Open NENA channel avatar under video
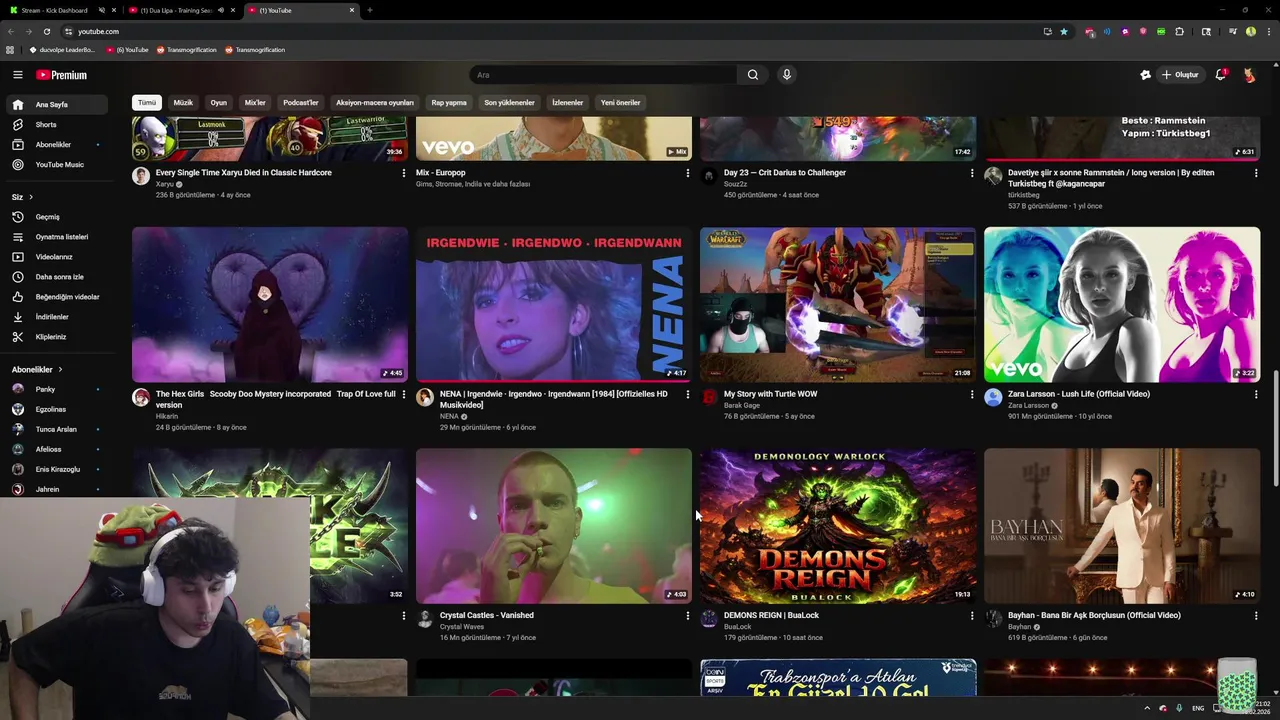The image size is (1280, 720). (424, 397)
